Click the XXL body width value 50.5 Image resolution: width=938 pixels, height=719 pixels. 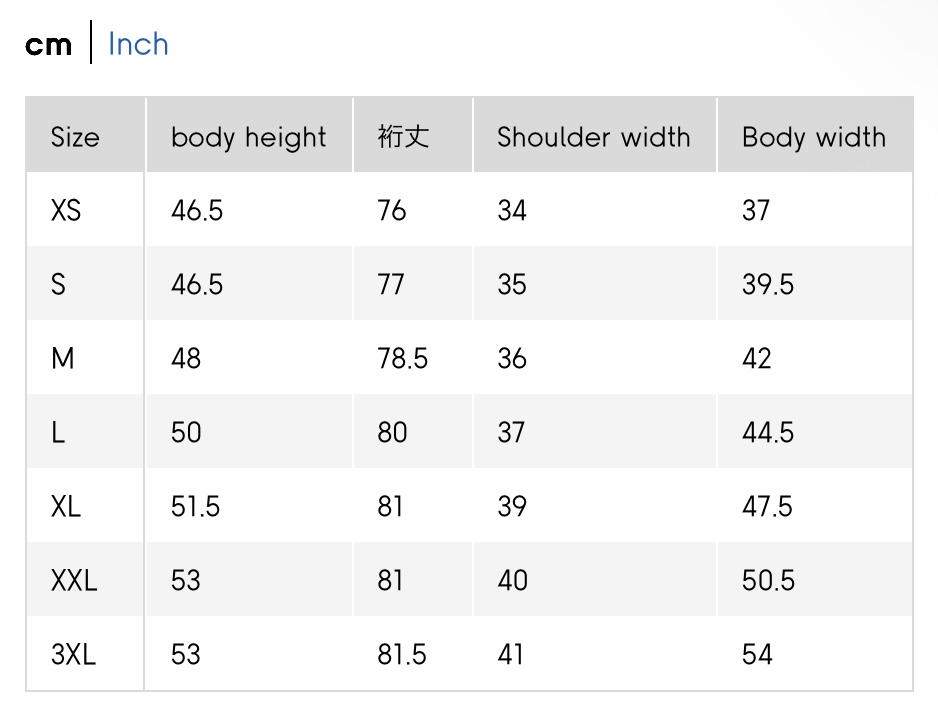pyautogui.click(x=768, y=580)
